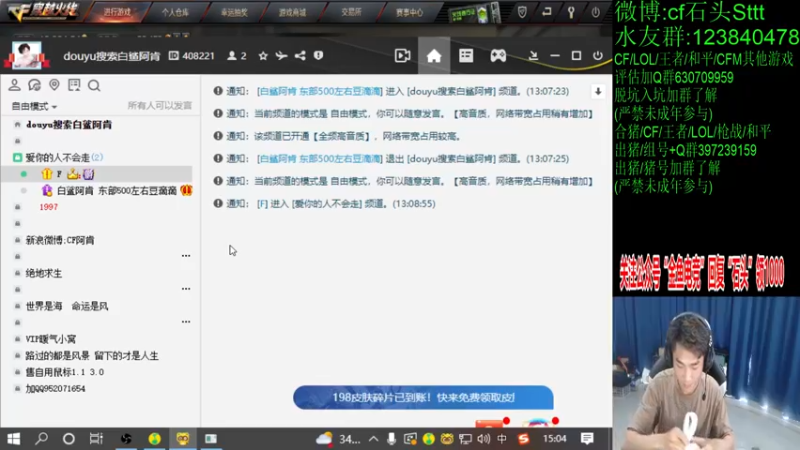The width and height of the screenshot is (800, 450).
Task: Click volume speaker icon in tray
Action: (483, 439)
